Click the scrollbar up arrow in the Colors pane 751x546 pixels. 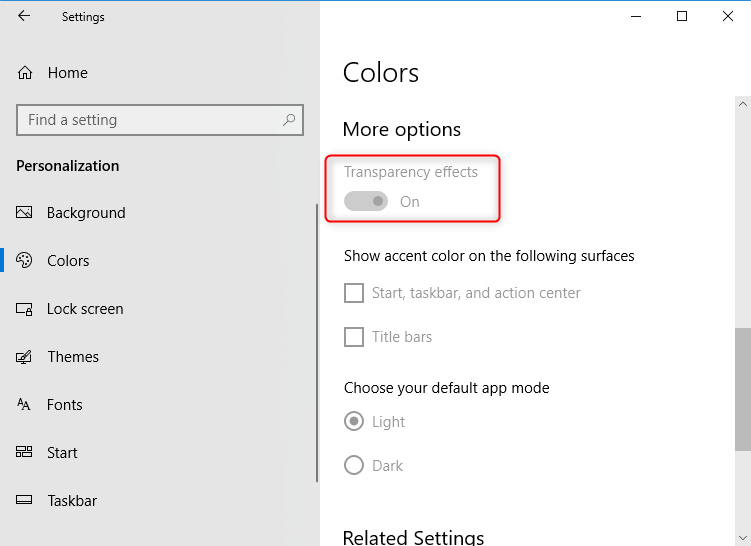[x=743, y=103]
